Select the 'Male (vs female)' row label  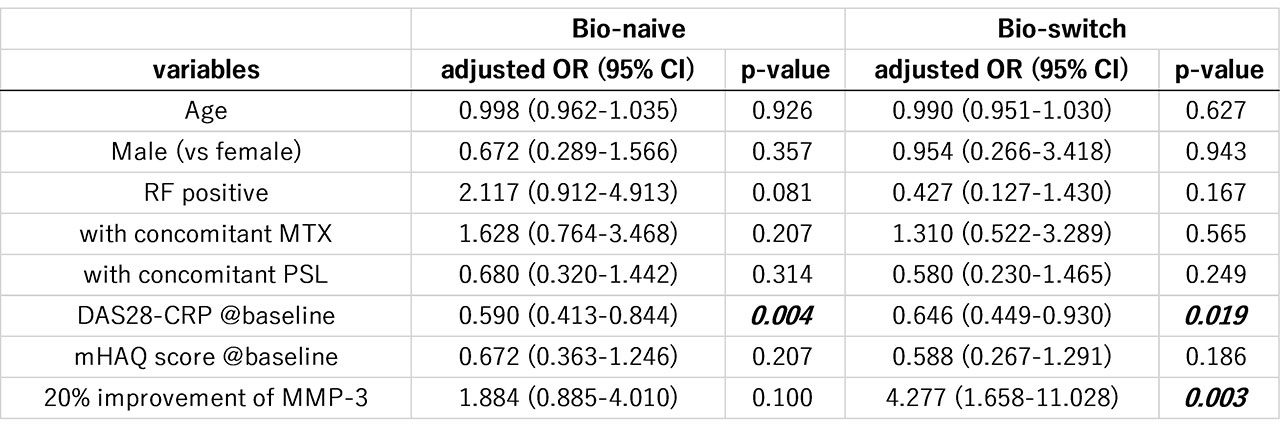[x=206, y=152]
